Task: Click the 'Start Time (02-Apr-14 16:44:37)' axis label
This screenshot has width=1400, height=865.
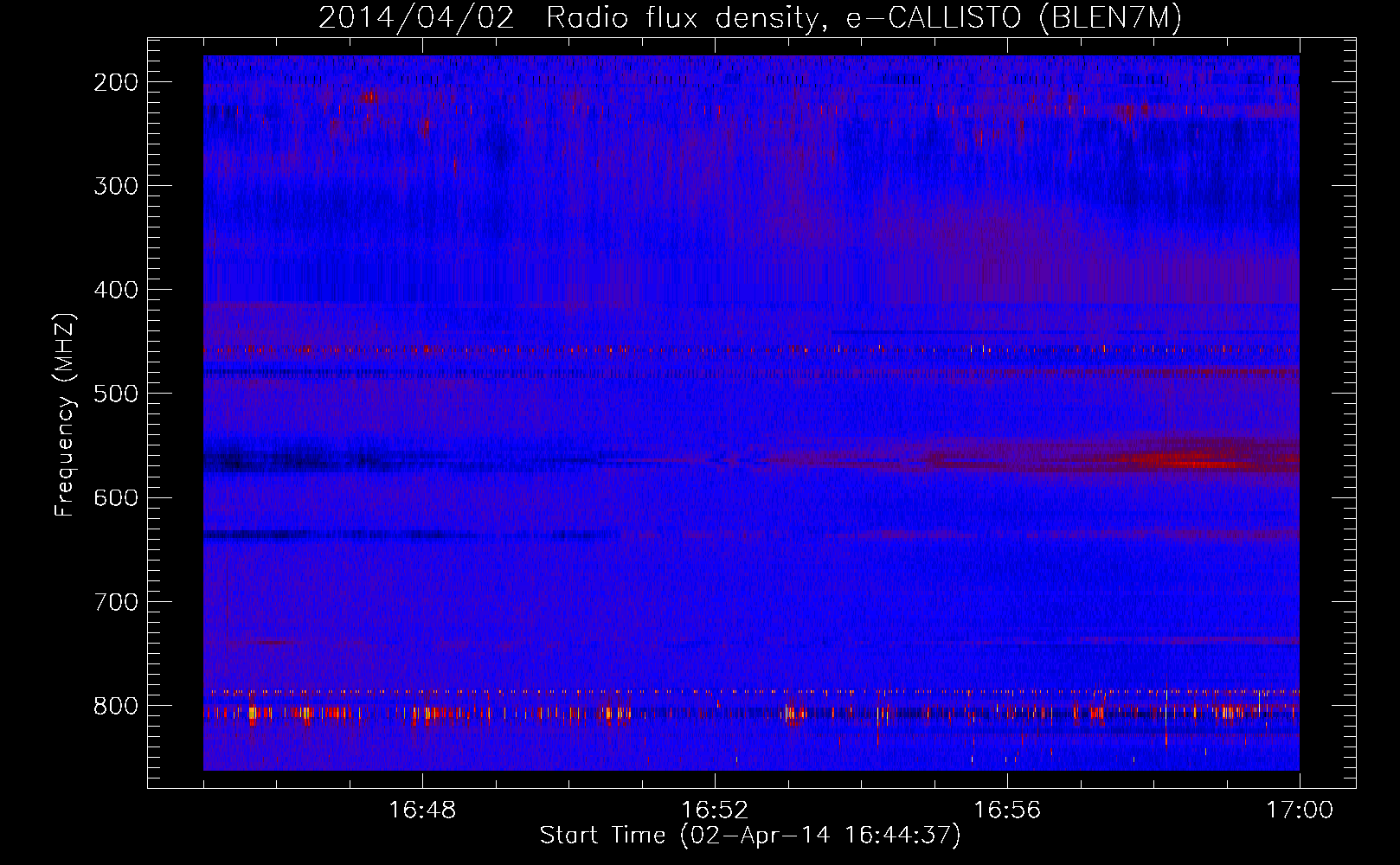Action: (750, 836)
